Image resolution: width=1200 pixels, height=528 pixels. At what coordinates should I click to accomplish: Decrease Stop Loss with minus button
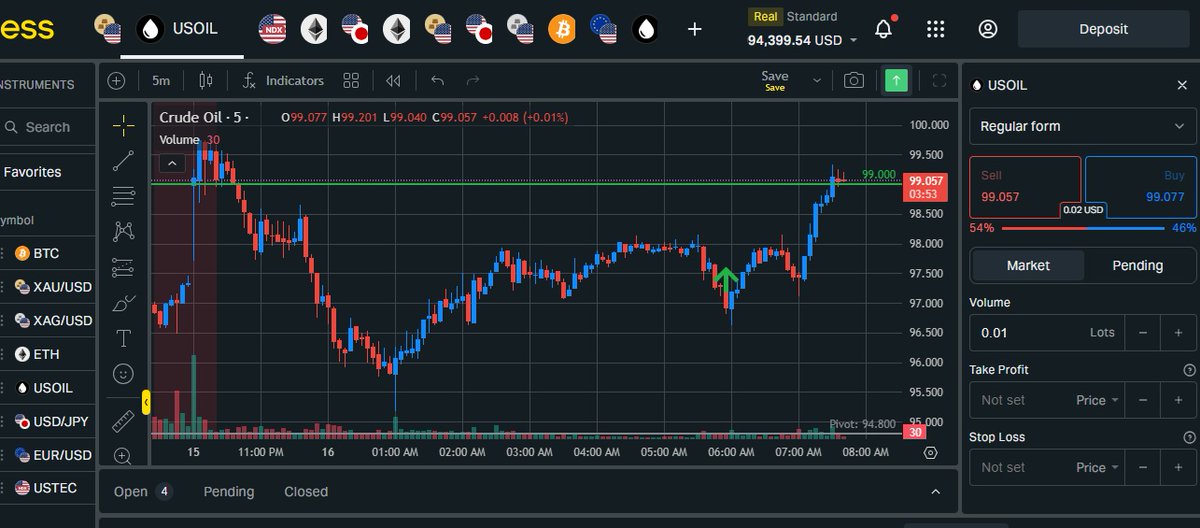[x=1143, y=467]
